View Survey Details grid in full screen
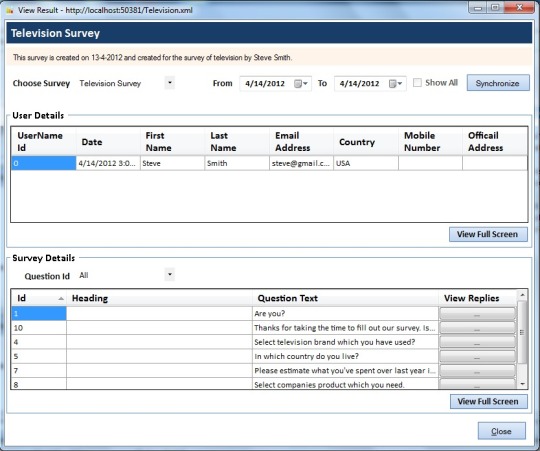The image size is (540, 451). point(488,401)
